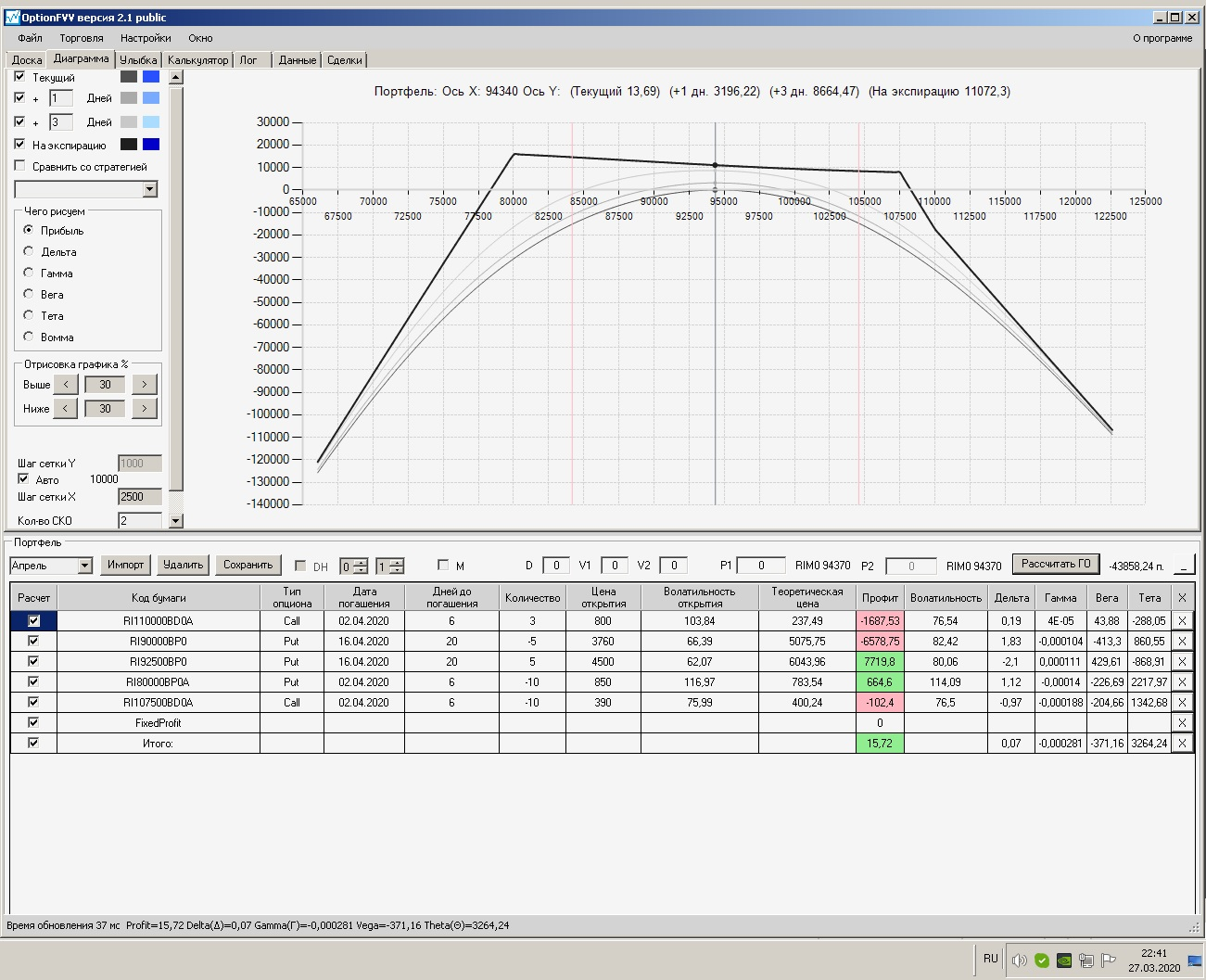Click the X button on the Итого row
Image resolution: width=1206 pixels, height=980 pixels.
point(1182,744)
